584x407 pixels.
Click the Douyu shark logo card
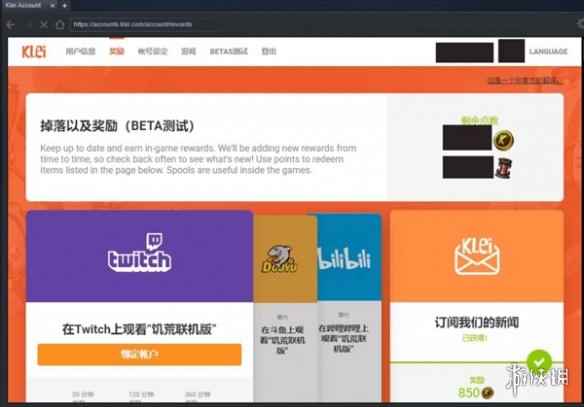(x=285, y=258)
